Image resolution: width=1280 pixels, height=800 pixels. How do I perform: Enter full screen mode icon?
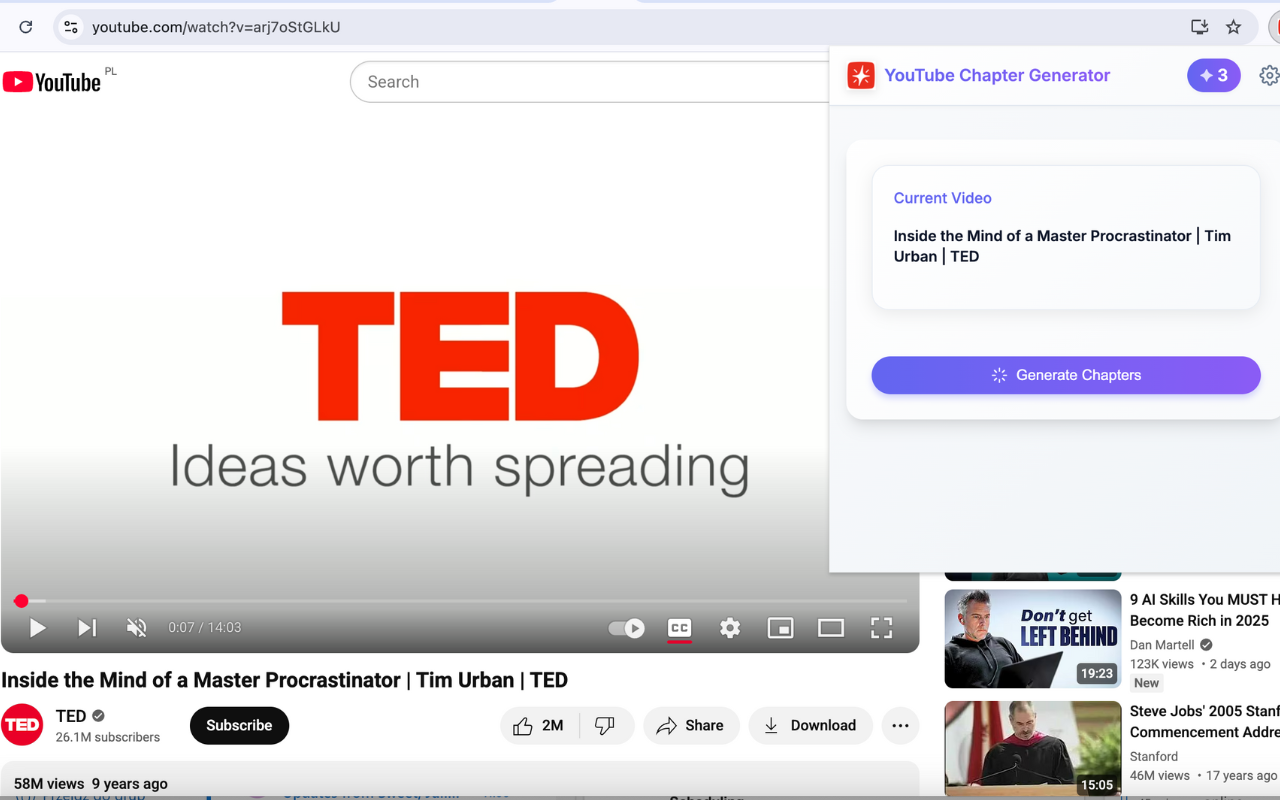881,628
